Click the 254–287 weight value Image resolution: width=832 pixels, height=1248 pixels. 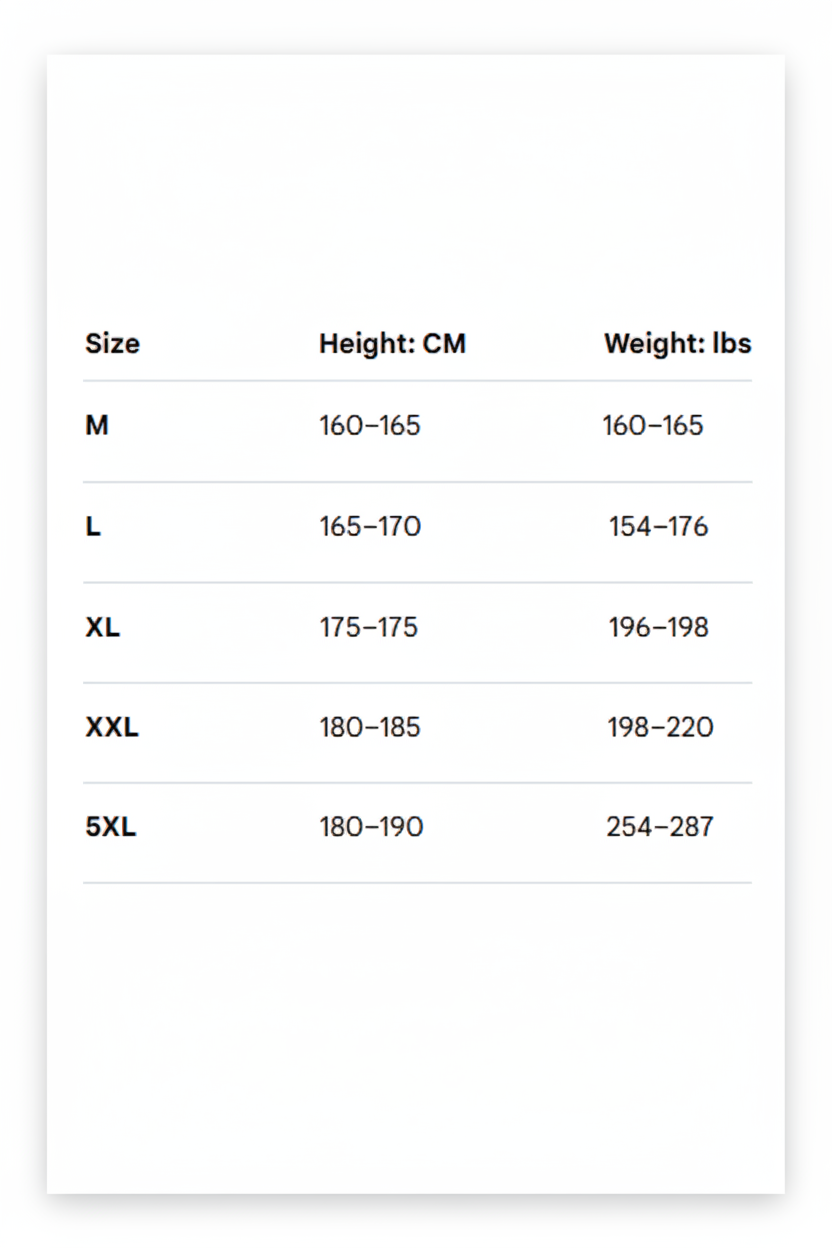click(x=660, y=828)
